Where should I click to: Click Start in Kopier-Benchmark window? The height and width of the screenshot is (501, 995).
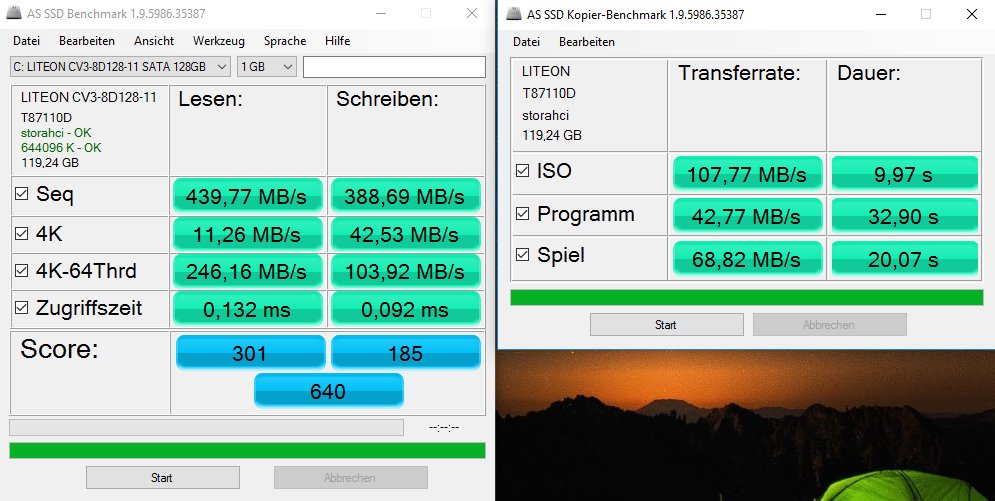(x=666, y=325)
